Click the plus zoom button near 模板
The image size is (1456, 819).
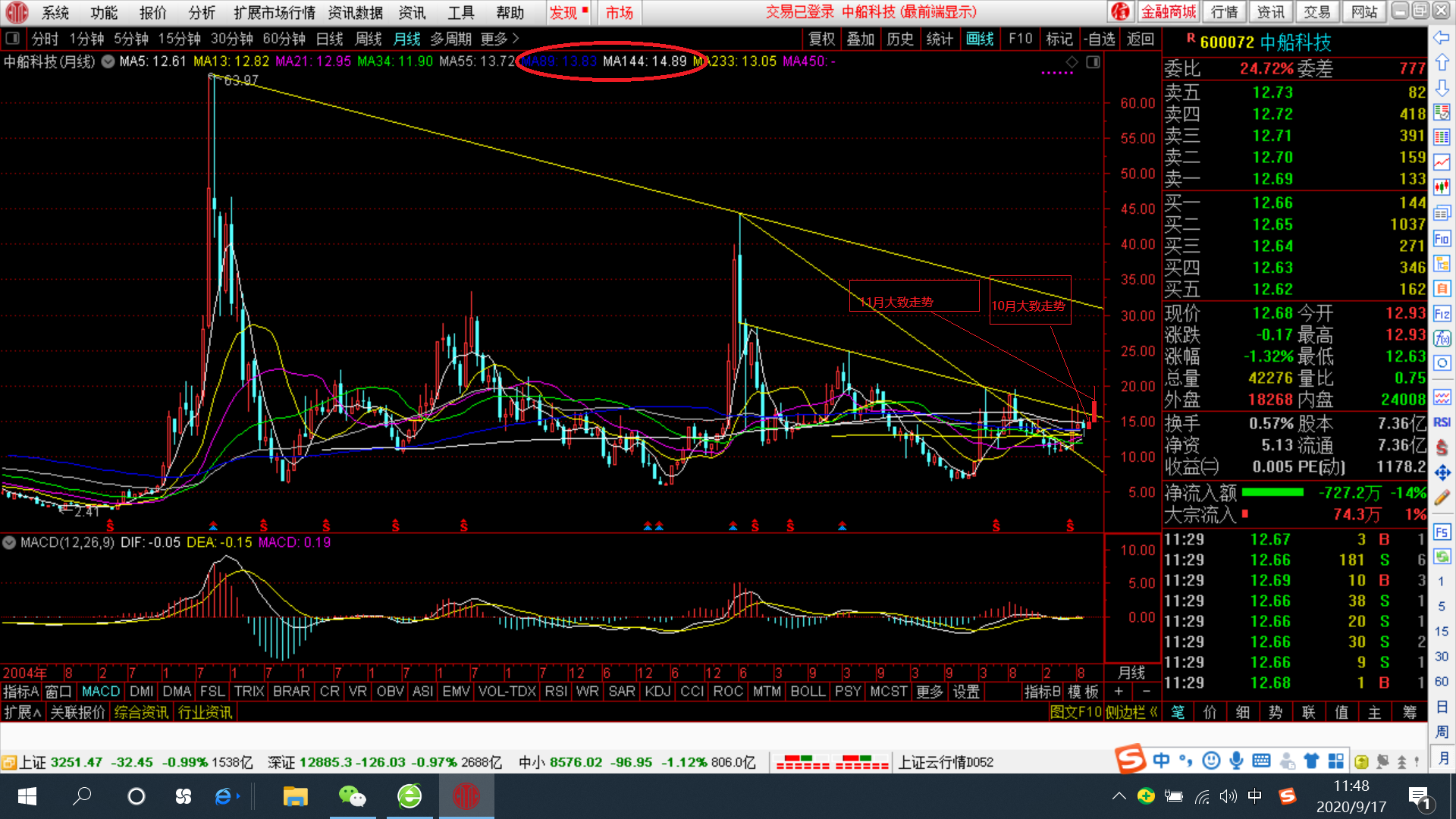pos(1119,692)
